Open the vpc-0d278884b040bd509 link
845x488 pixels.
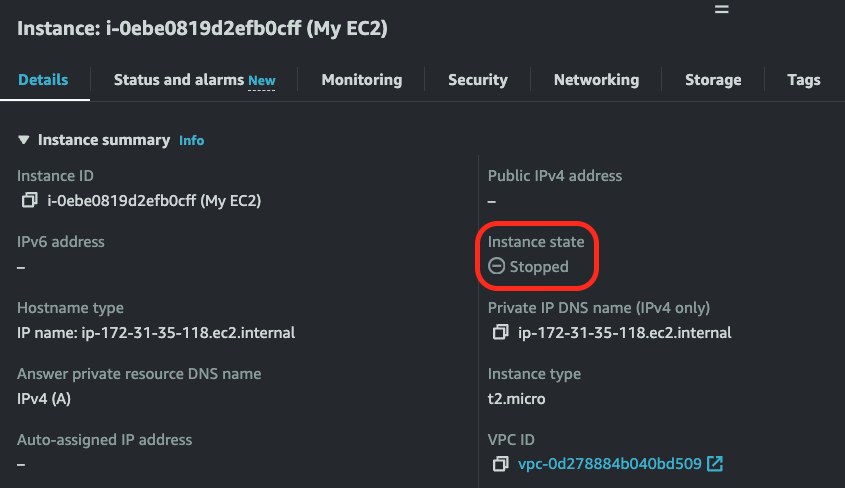[609, 464]
